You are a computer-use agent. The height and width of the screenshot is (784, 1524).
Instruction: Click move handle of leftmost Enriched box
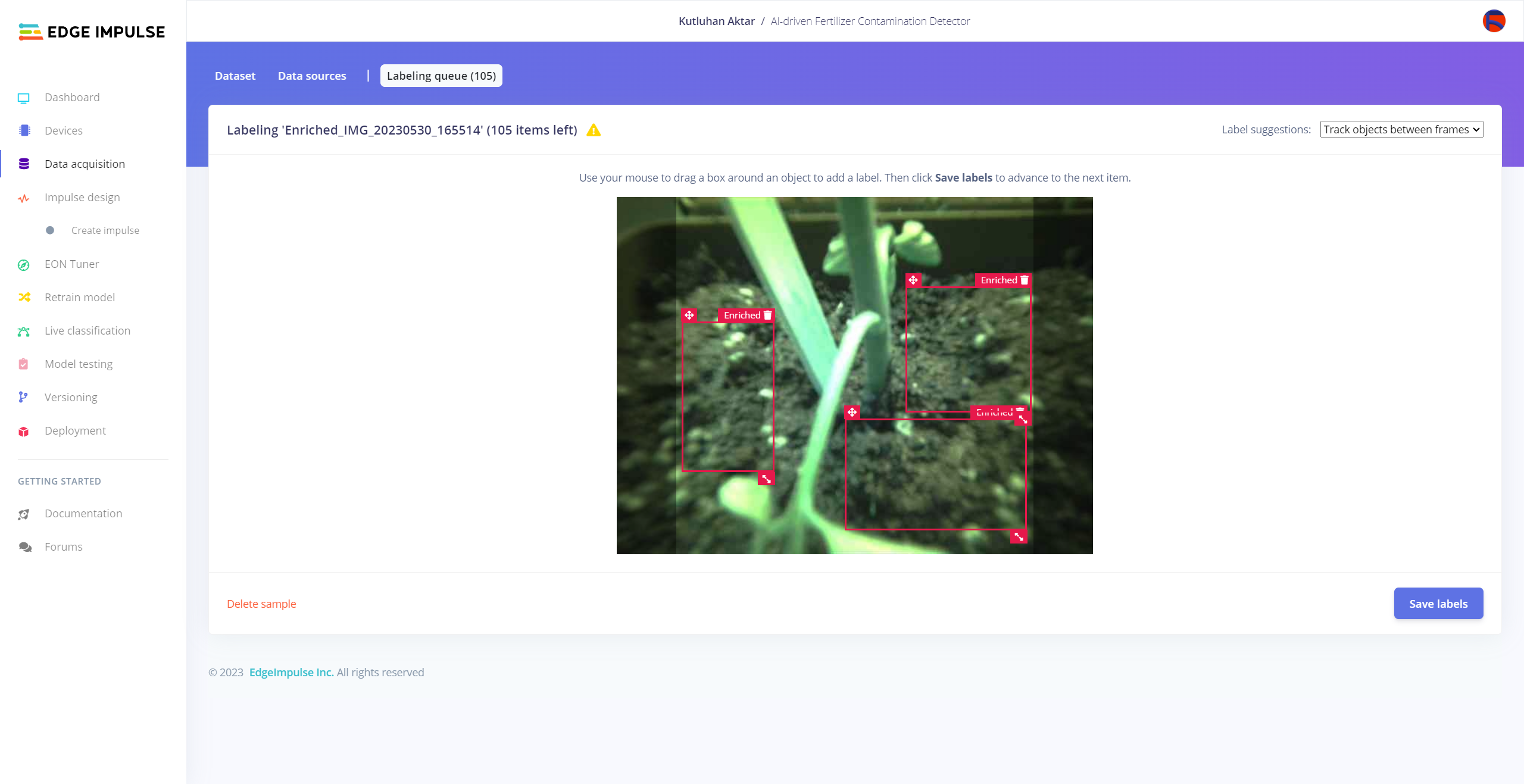689,315
